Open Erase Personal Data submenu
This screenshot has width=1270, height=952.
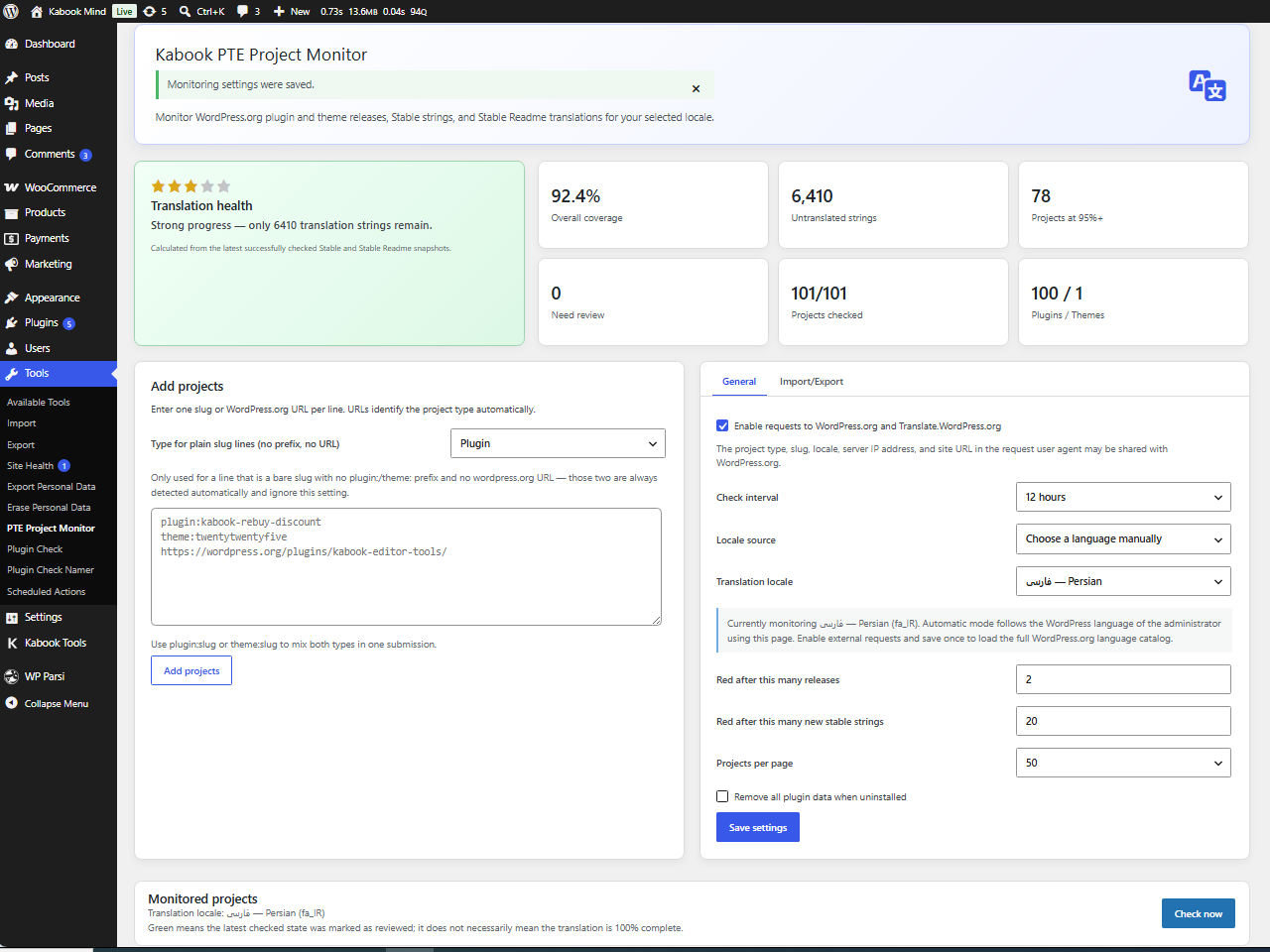(49, 508)
